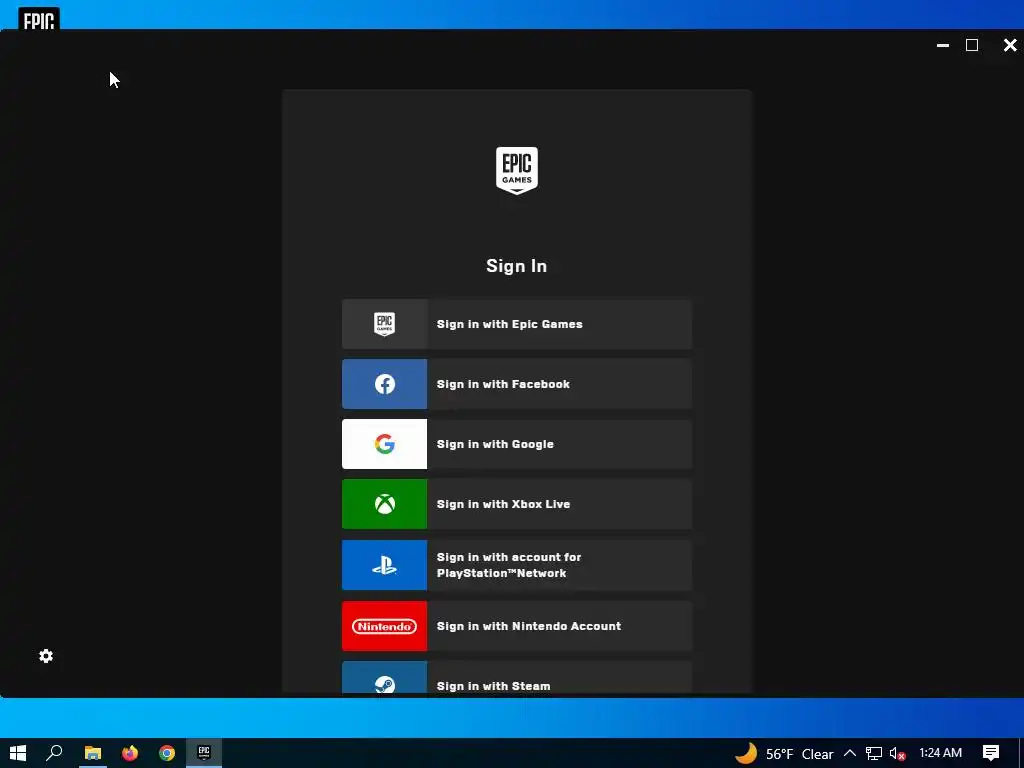This screenshot has height=768, width=1024.
Task: Click the Xbox logo icon
Action: (x=385, y=504)
